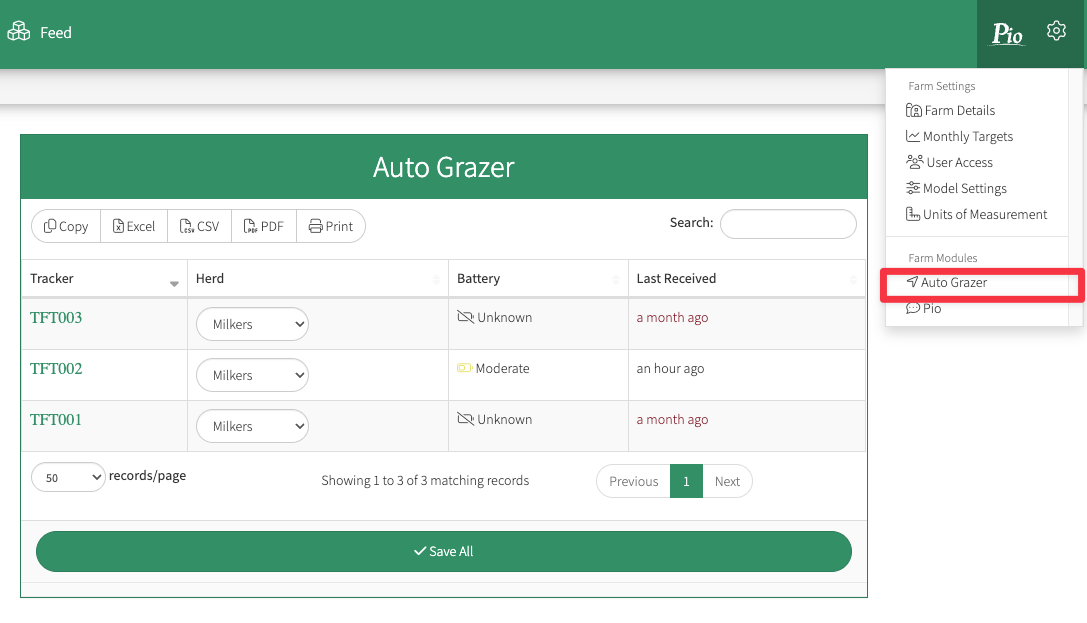Screen dimensions: 1087x623
Task: Click into the Search field
Action: click(788, 224)
